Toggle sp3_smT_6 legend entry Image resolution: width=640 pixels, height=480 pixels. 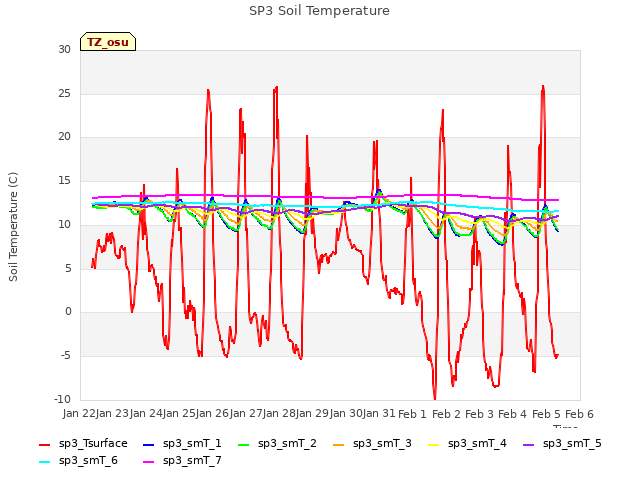click(x=78, y=461)
